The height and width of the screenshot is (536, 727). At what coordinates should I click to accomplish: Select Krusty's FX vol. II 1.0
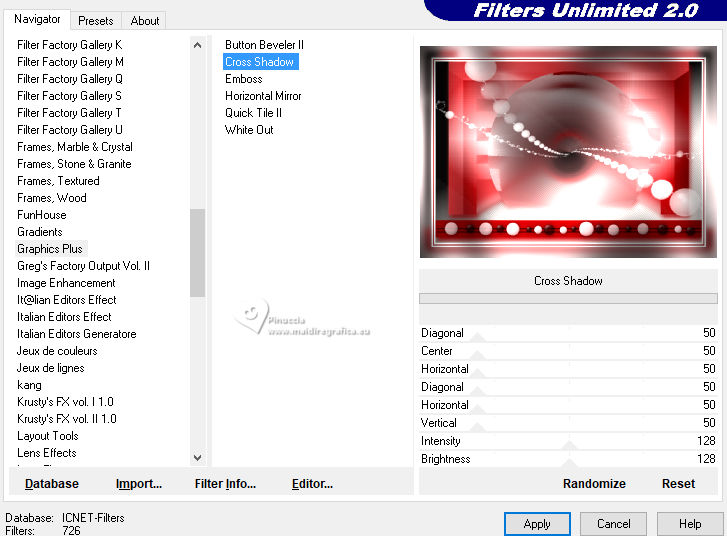coord(67,419)
